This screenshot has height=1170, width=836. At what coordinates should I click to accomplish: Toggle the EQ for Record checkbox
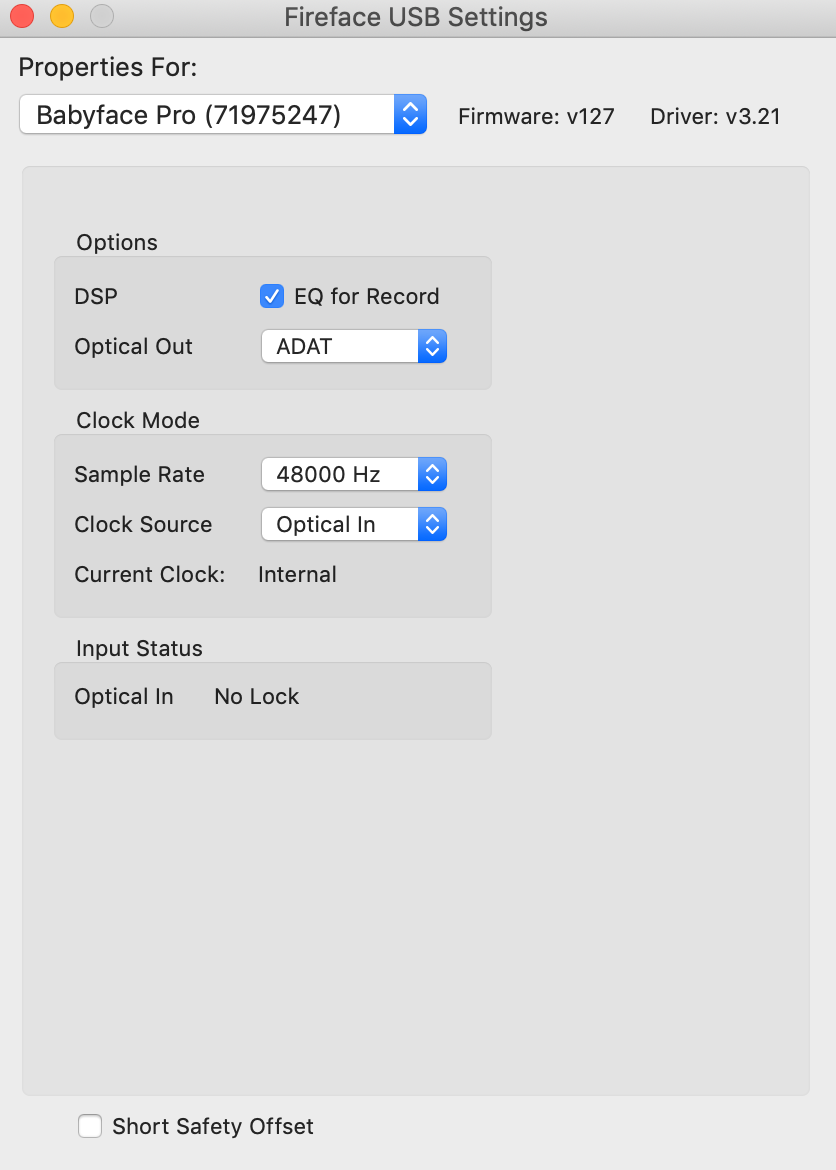click(x=272, y=296)
